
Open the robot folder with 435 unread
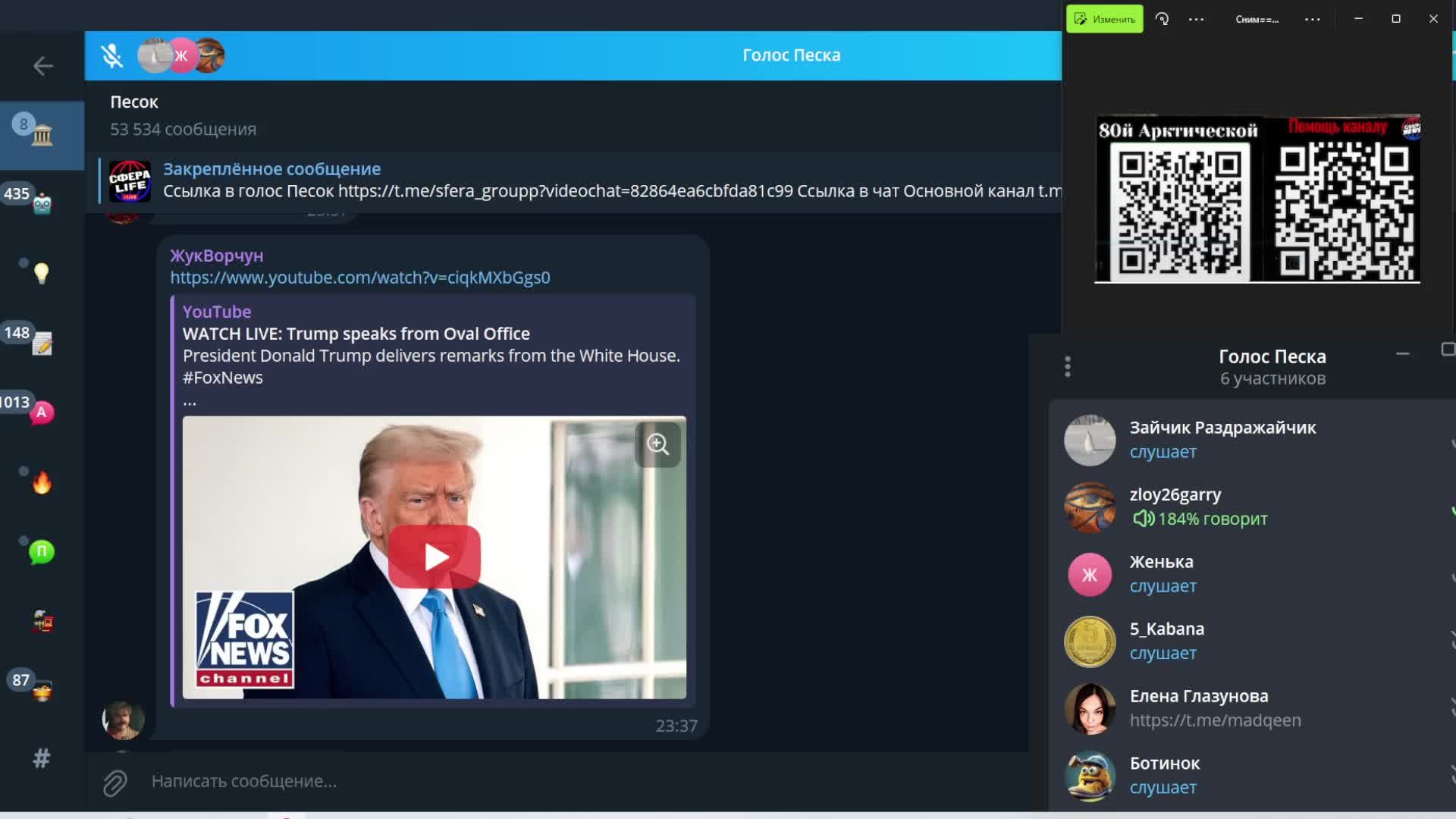[x=42, y=203]
